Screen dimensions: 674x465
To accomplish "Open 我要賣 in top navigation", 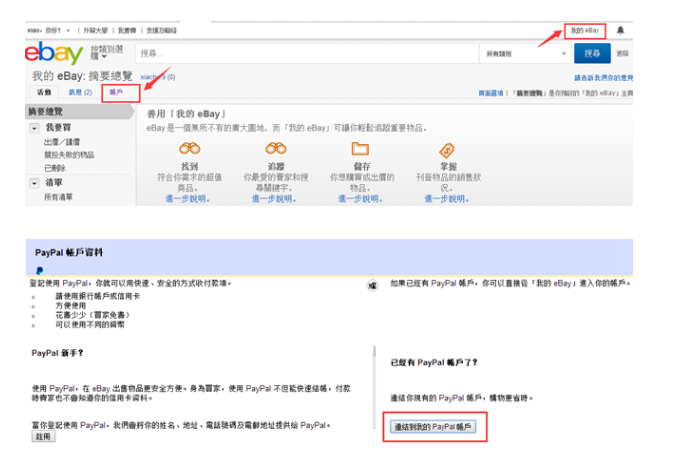I will [x=127, y=31].
